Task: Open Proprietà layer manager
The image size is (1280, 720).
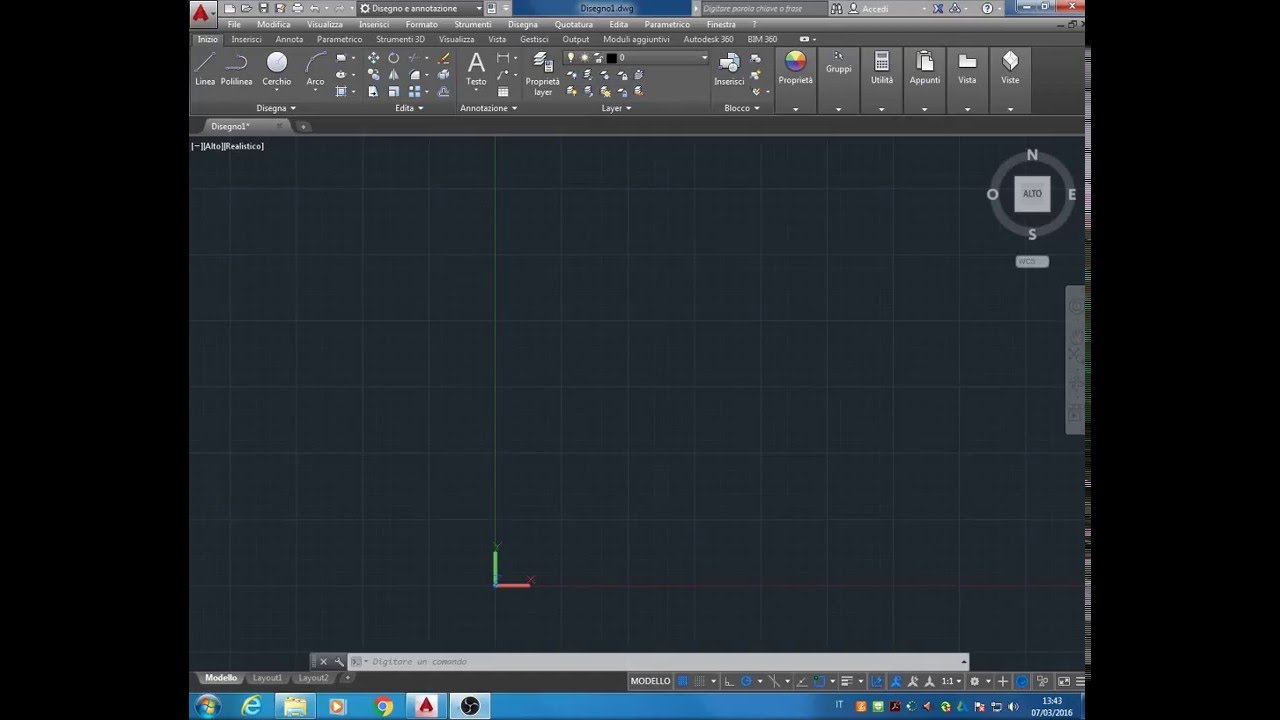Action: 543,73
